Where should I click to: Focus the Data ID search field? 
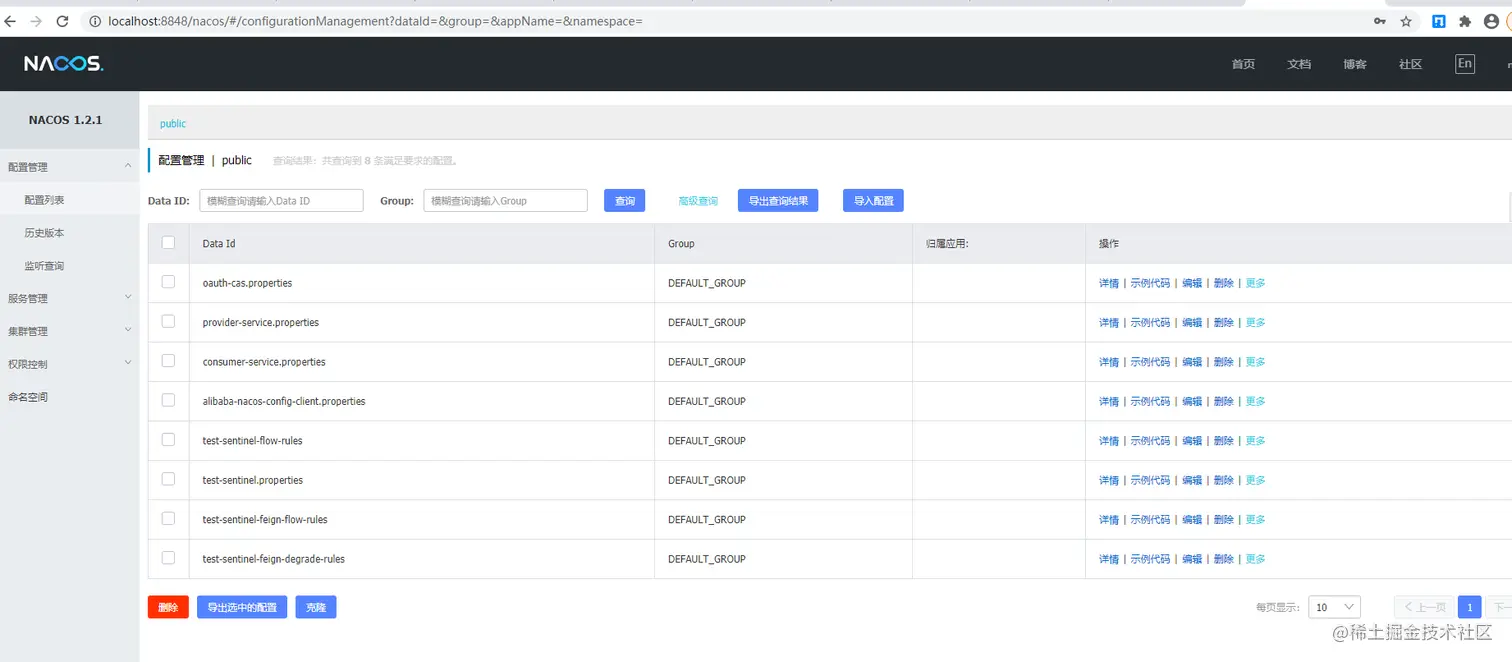tap(281, 201)
